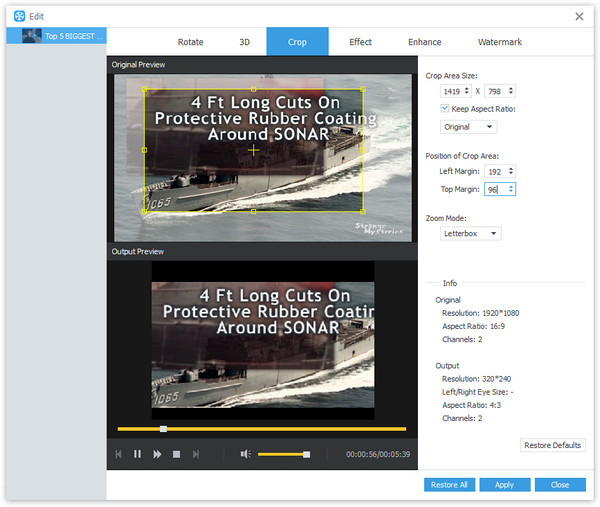Click the fast forward button
Screen dimensions: 600x507
tap(157, 454)
